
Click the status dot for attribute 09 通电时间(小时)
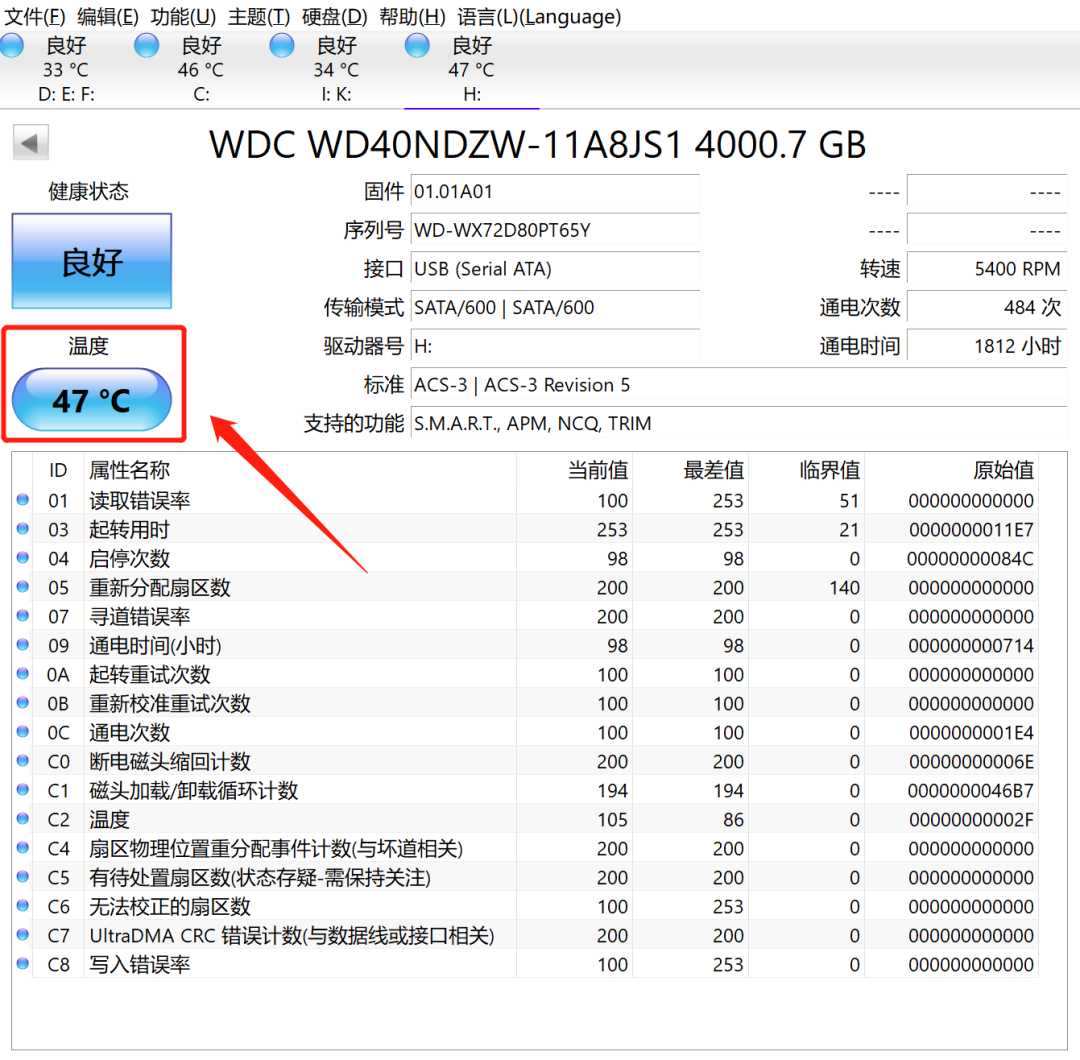coord(23,644)
